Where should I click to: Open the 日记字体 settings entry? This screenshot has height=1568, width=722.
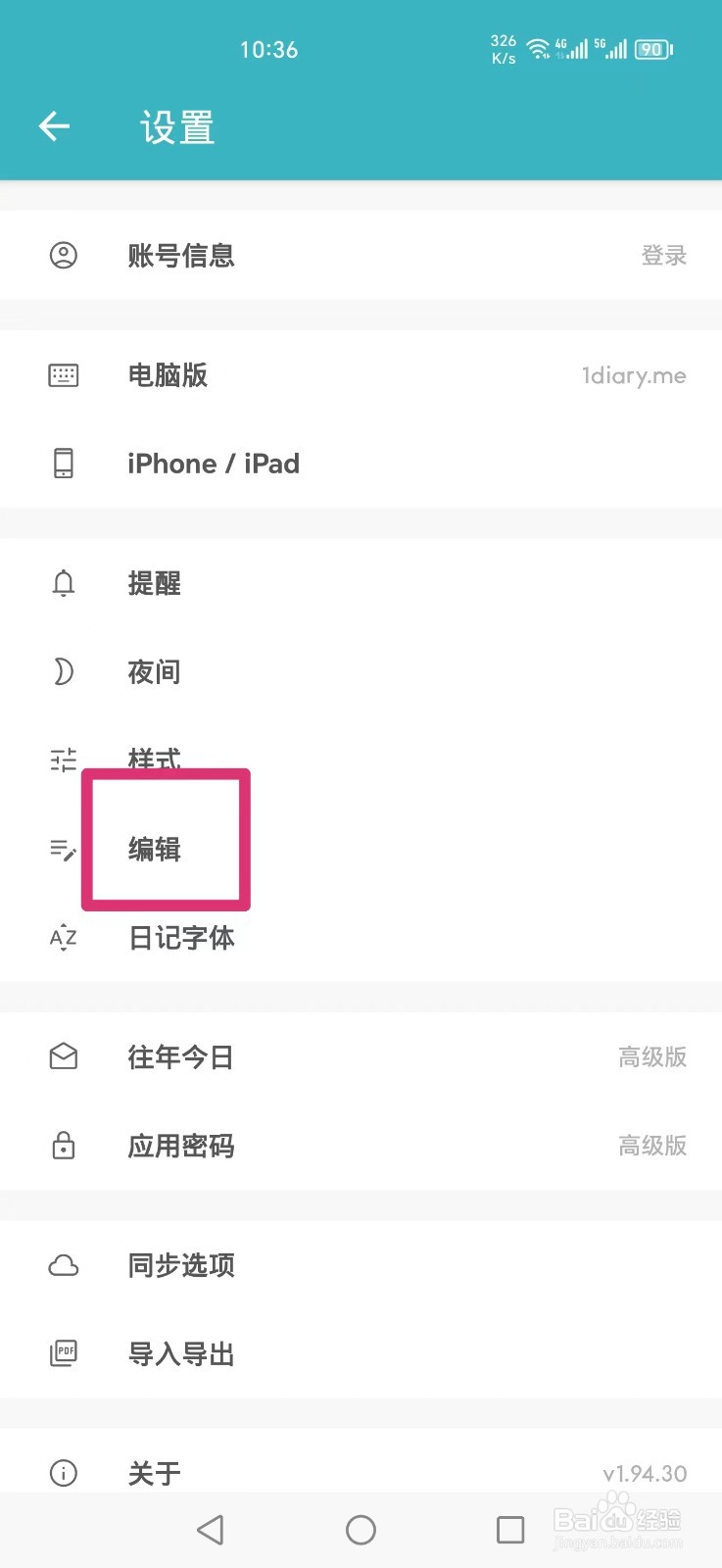coord(361,938)
